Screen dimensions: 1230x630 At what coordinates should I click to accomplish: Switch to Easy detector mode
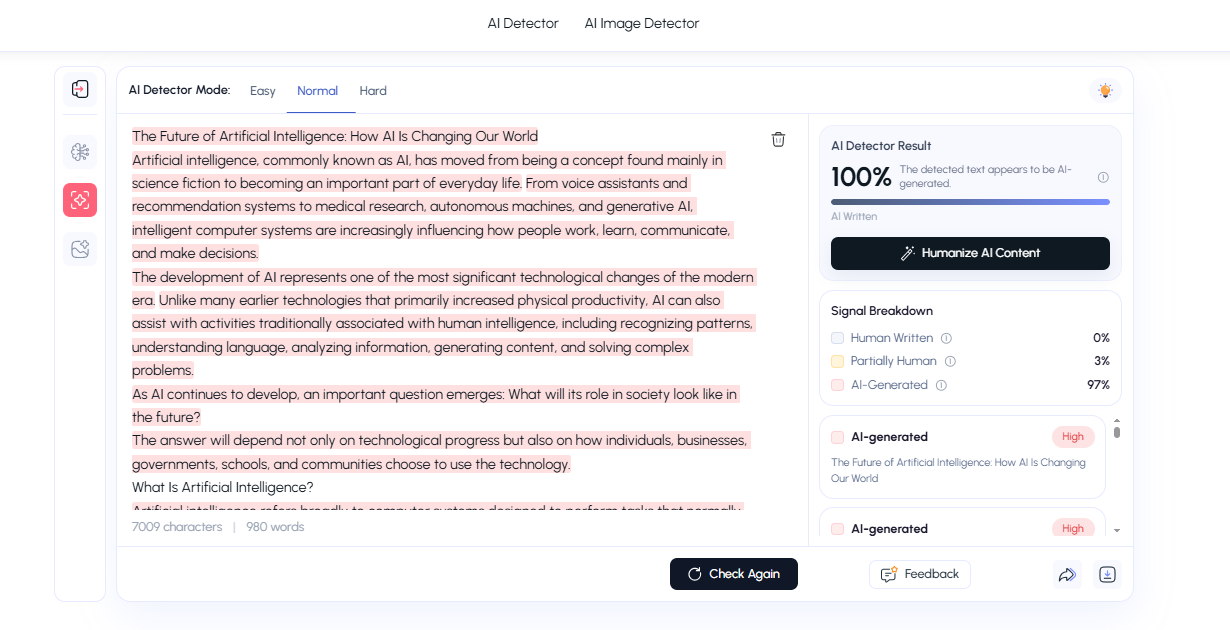[263, 91]
